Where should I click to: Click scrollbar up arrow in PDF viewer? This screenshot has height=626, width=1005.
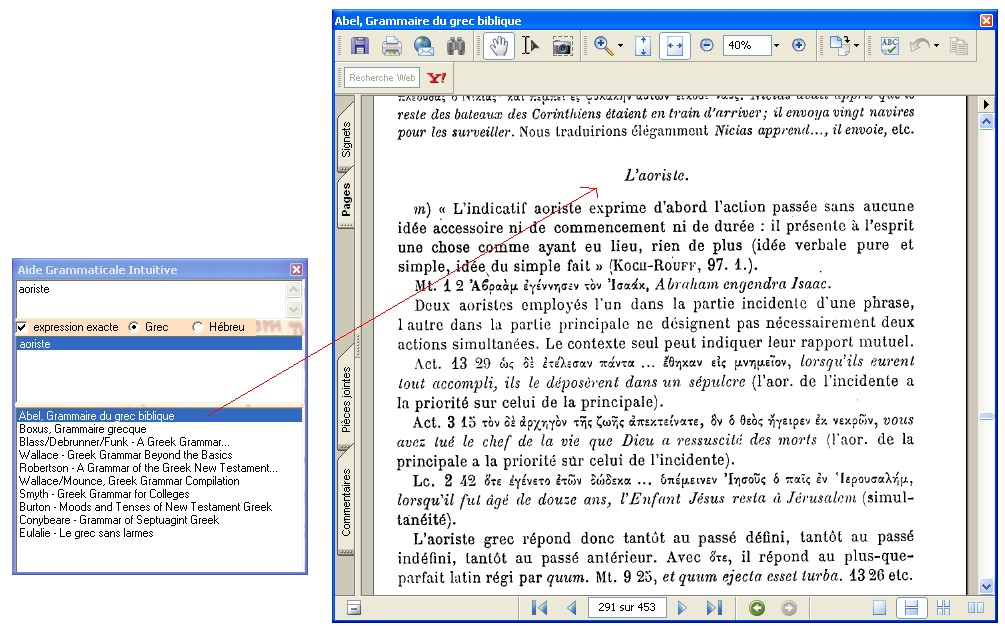point(986,121)
